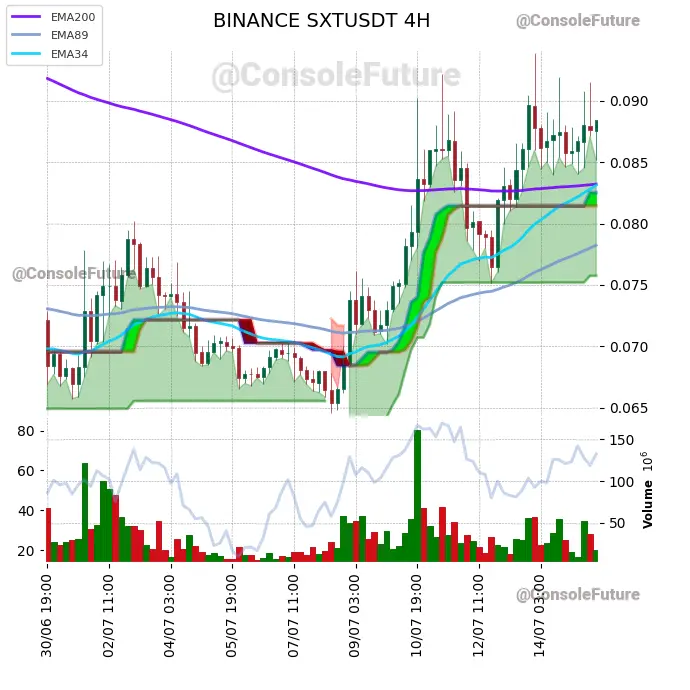Screen dimensions: 690x690
Task: Click the 80 indicator axis label
Action: [26, 431]
